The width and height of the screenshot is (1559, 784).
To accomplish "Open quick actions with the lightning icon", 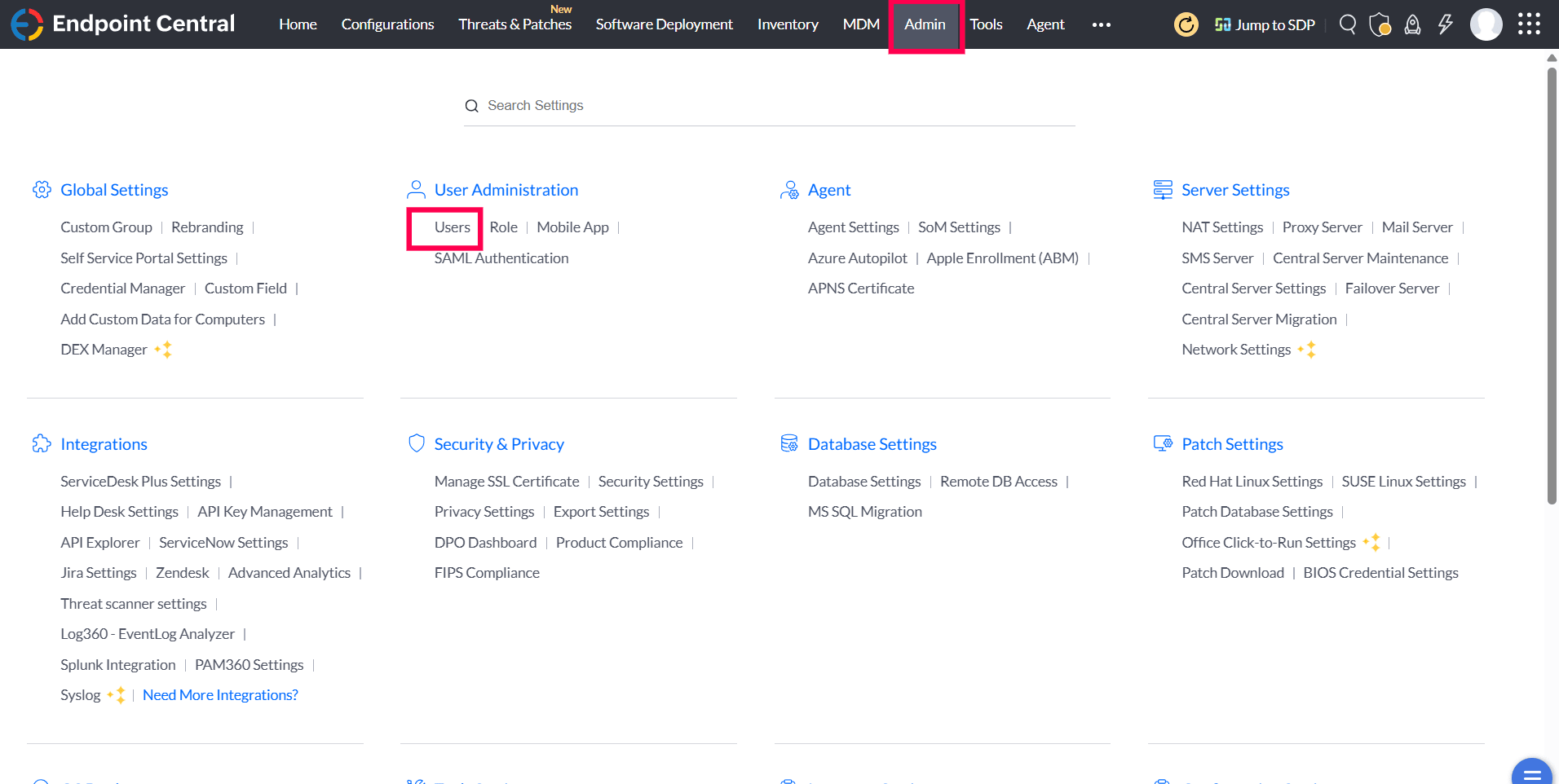I will click(1446, 24).
